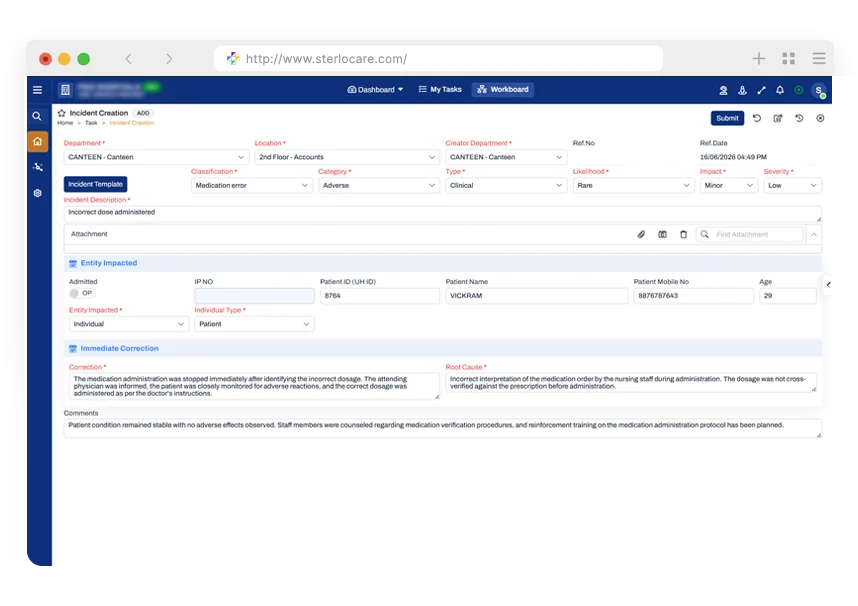Open the Severity dropdown showing Low

pos(792,186)
